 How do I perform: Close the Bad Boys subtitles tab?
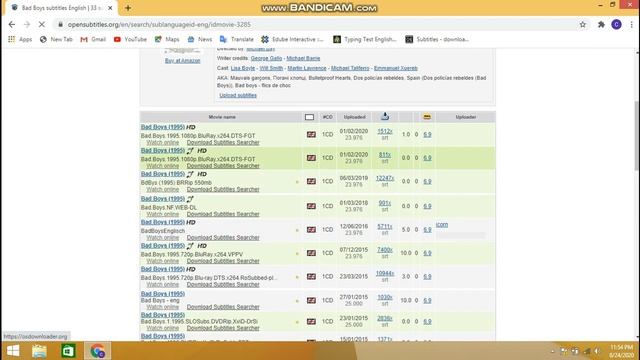[x=110, y=8]
